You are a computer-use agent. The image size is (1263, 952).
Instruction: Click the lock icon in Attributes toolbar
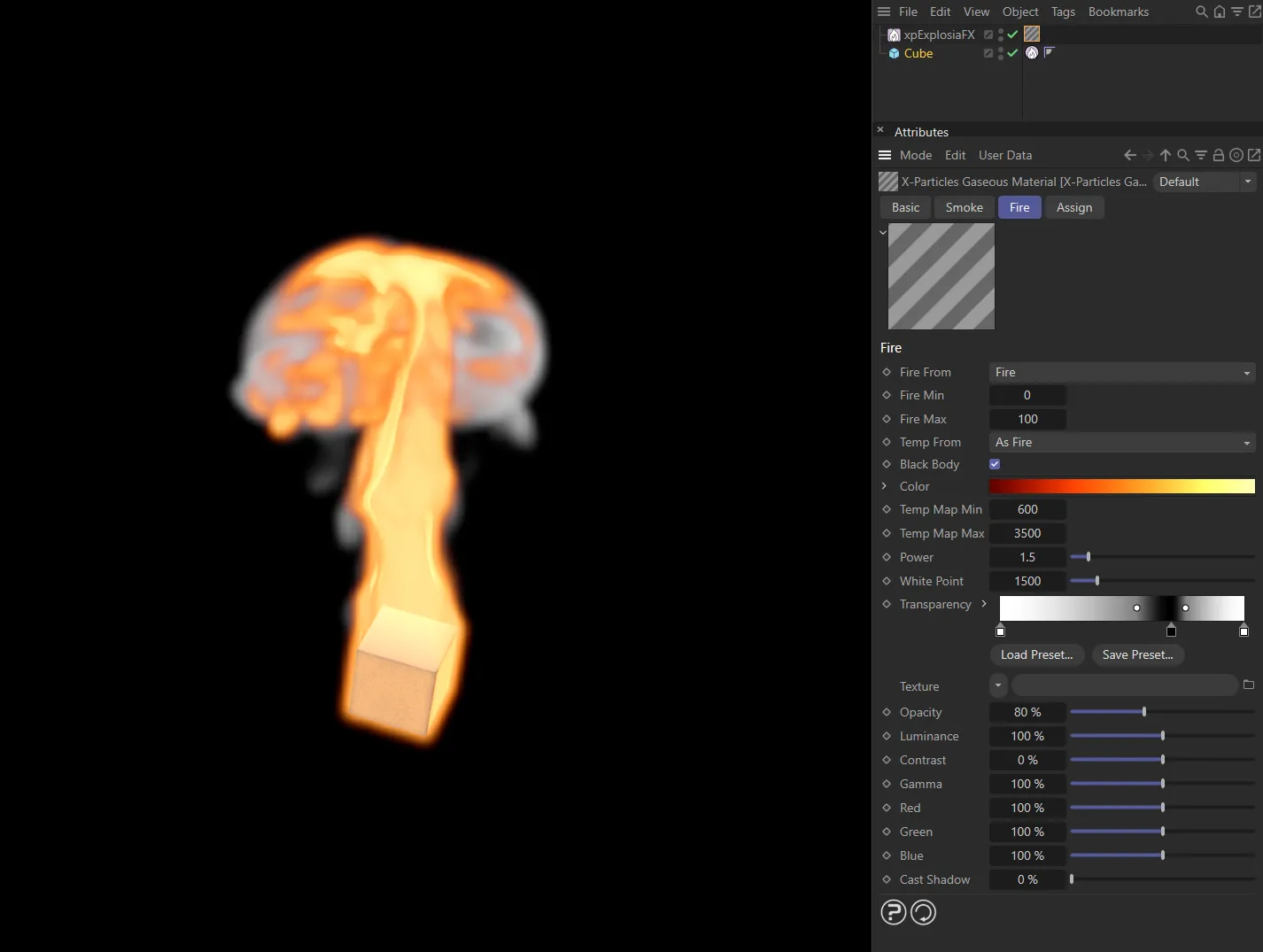pyautogui.click(x=1219, y=155)
